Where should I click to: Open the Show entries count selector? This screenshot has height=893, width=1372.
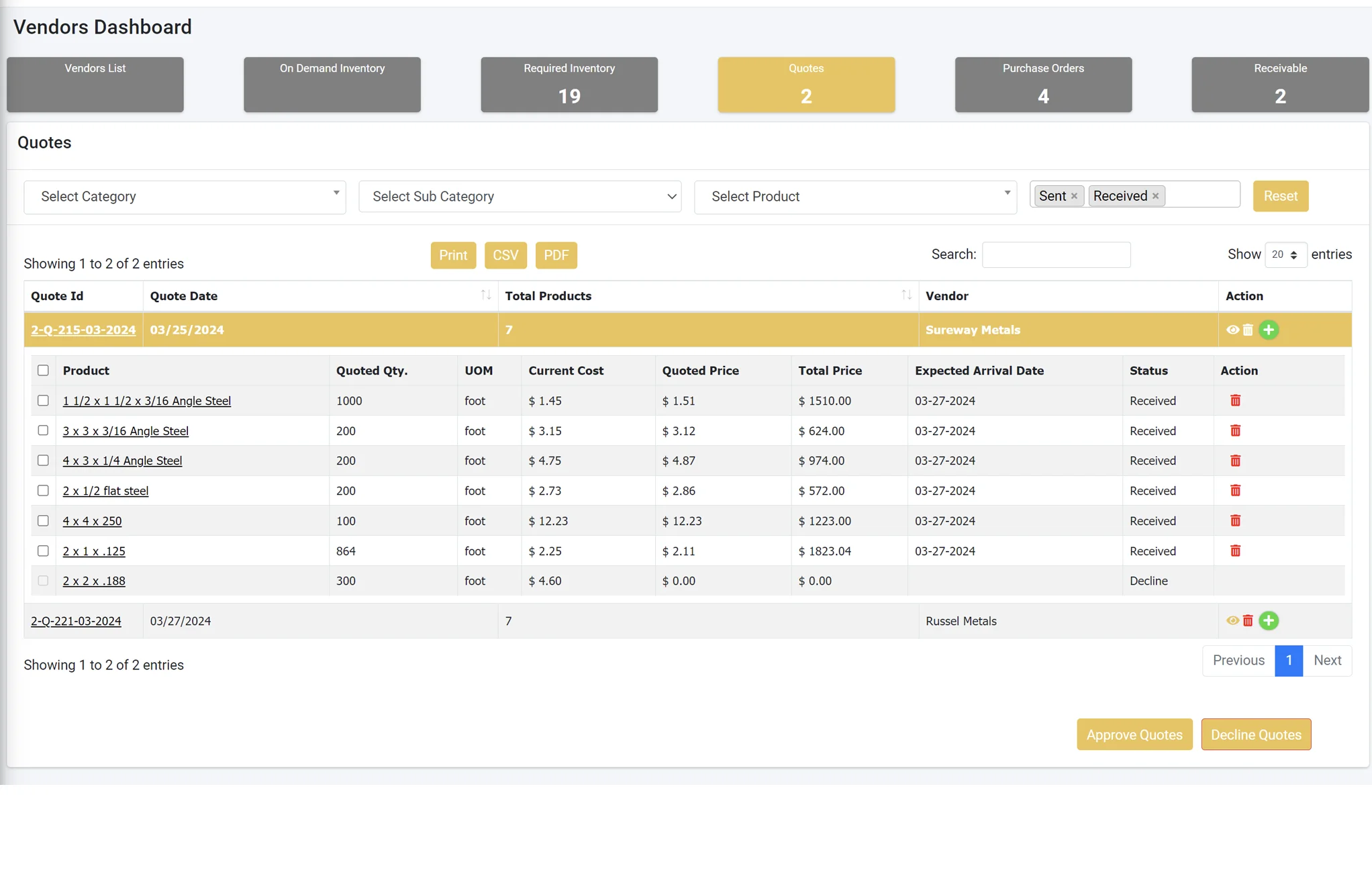1285,254
